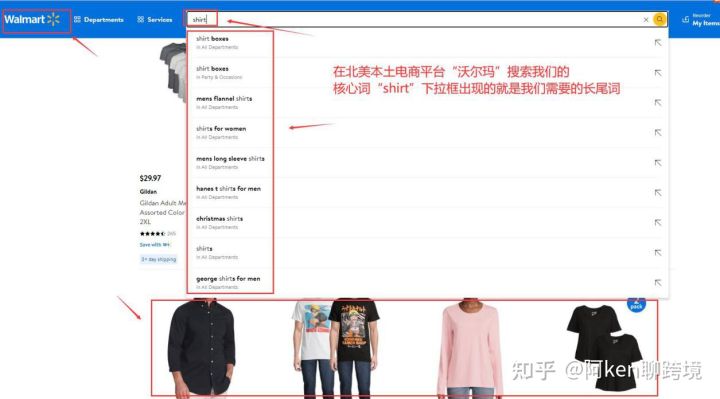Click the Walmart logo to go home
The height and width of the screenshot is (399, 720).
[32, 19]
